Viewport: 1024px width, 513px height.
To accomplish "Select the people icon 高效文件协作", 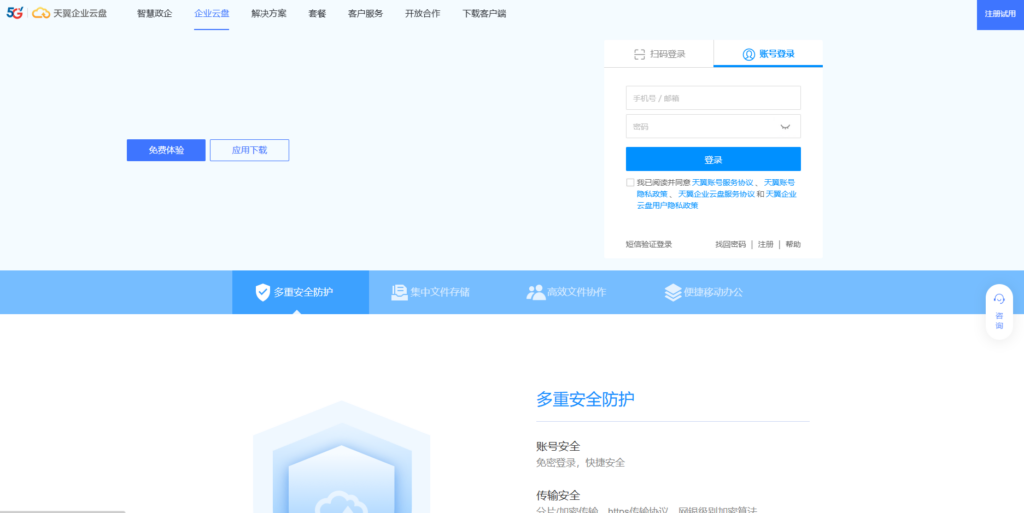I will tap(536, 293).
